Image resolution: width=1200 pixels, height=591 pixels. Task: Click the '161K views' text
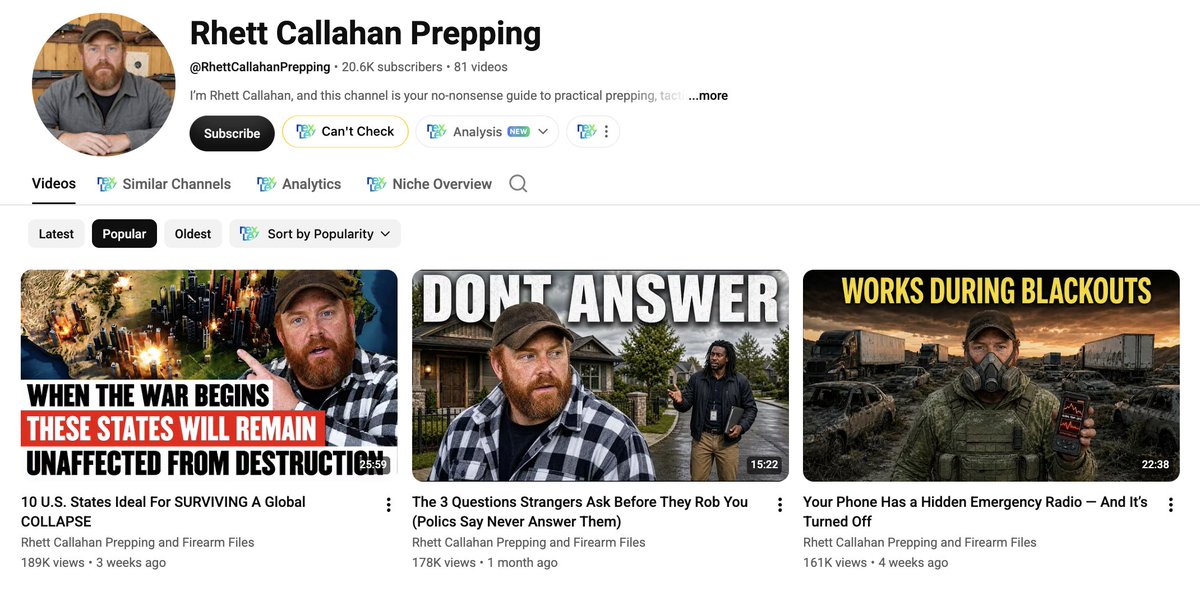tap(835, 563)
